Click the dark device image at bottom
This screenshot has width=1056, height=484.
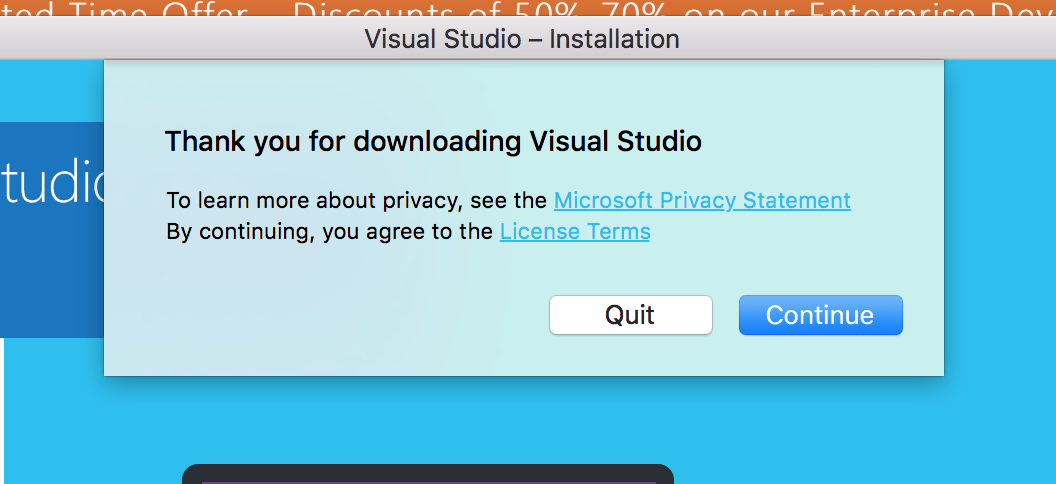pos(428,474)
